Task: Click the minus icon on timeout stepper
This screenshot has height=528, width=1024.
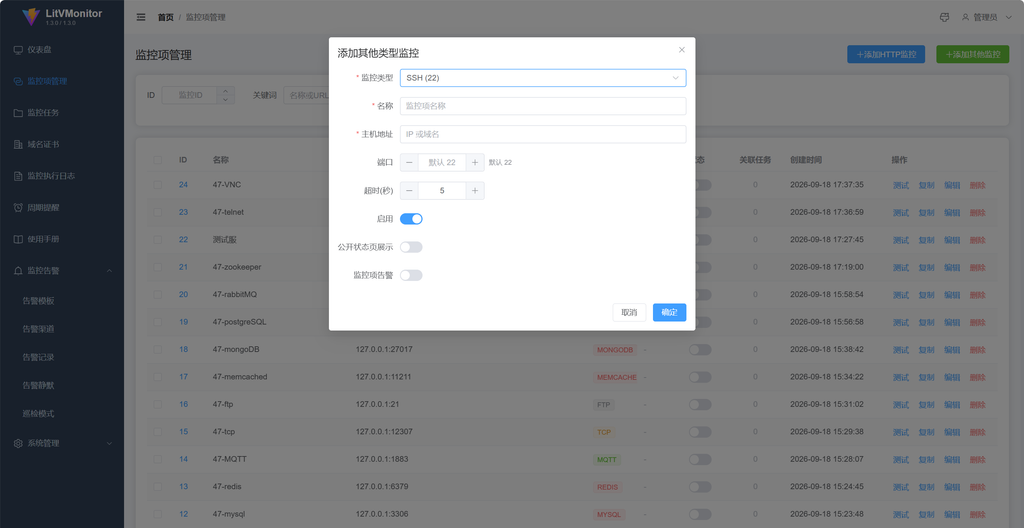Action: click(409, 191)
